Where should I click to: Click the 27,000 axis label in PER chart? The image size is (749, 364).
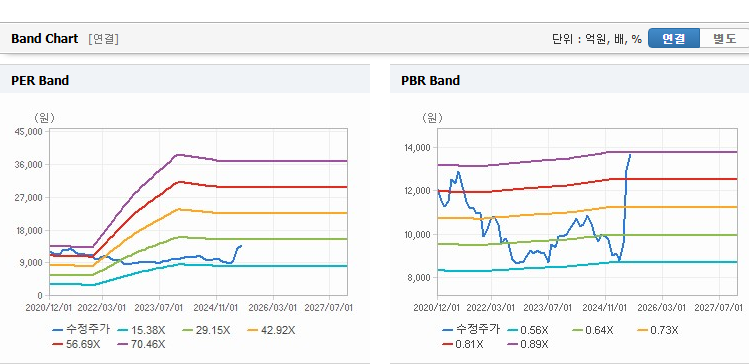pos(29,197)
